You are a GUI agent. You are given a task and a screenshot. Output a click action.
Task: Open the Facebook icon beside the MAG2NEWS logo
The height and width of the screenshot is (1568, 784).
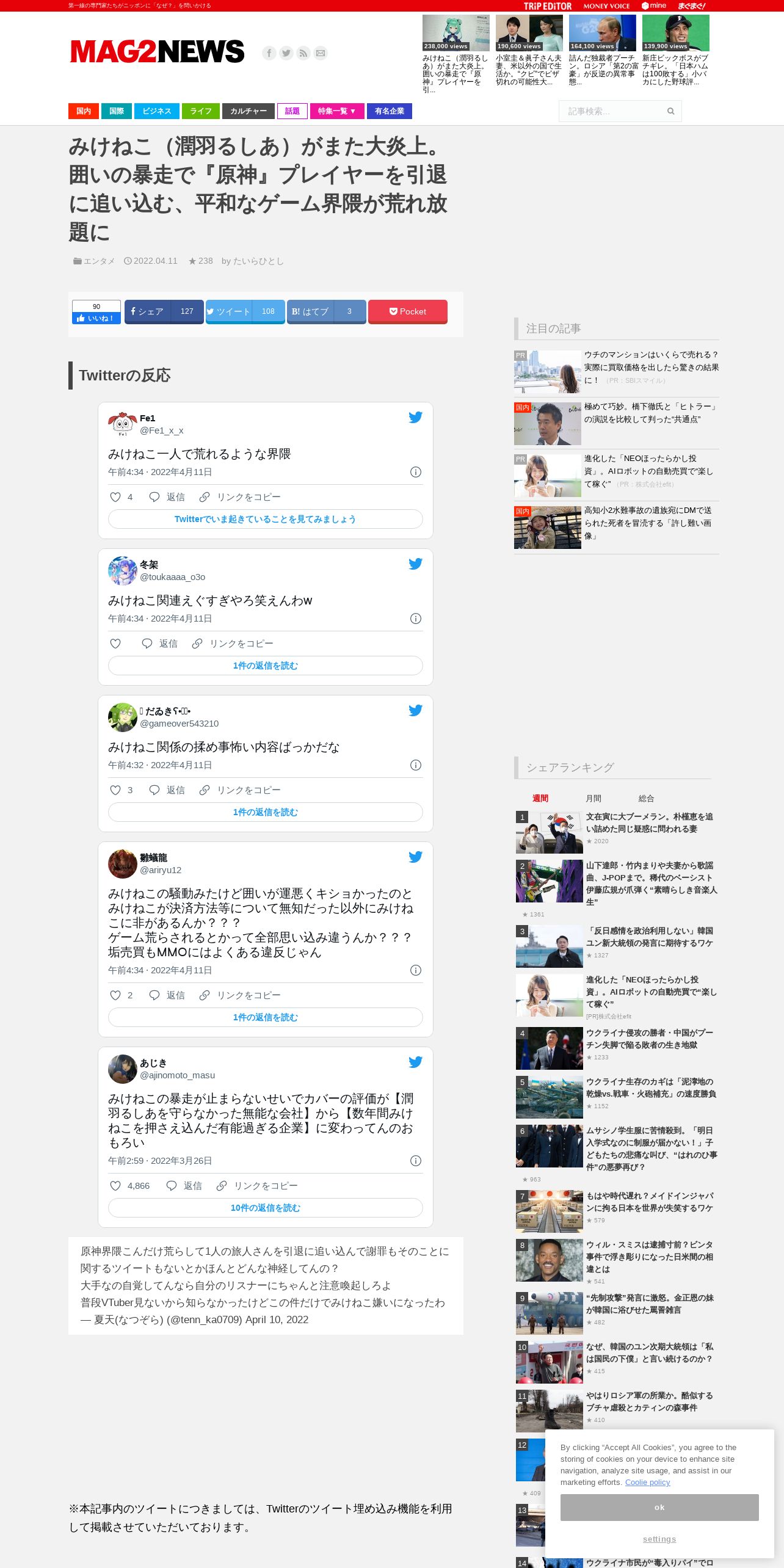point(269,53)
